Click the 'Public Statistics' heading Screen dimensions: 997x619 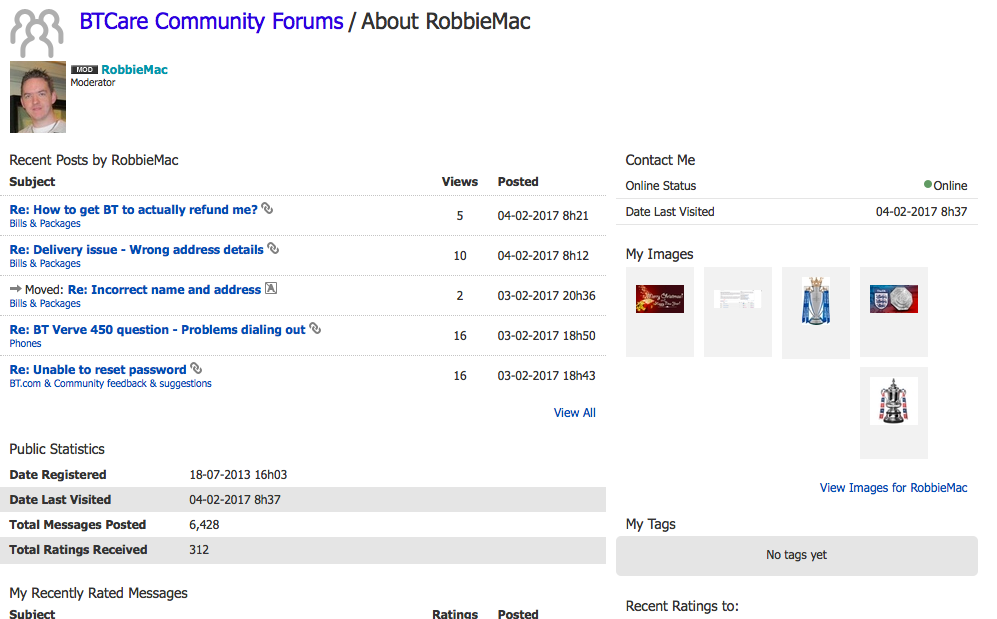click(57, 449)
